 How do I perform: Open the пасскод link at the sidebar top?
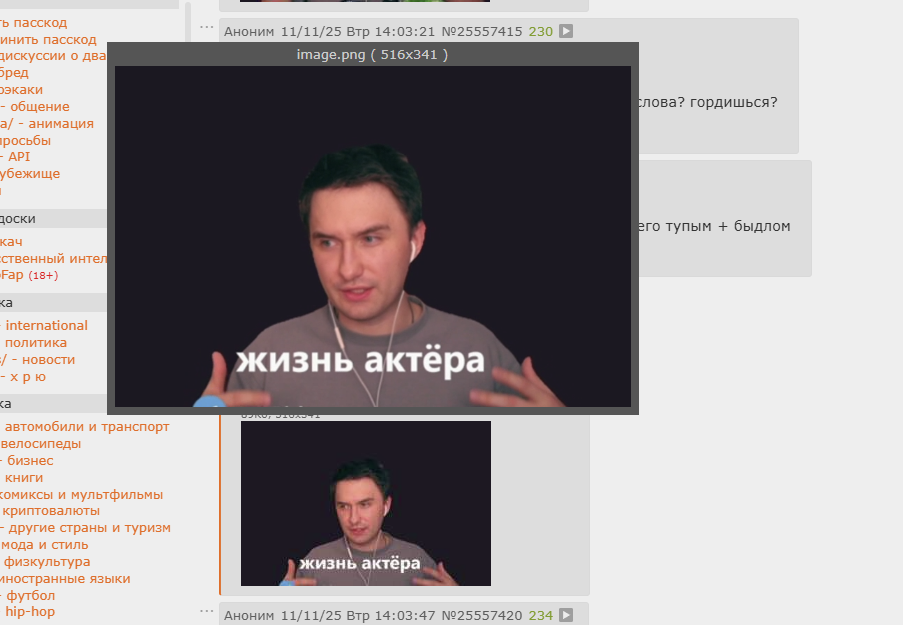(33, 23)
